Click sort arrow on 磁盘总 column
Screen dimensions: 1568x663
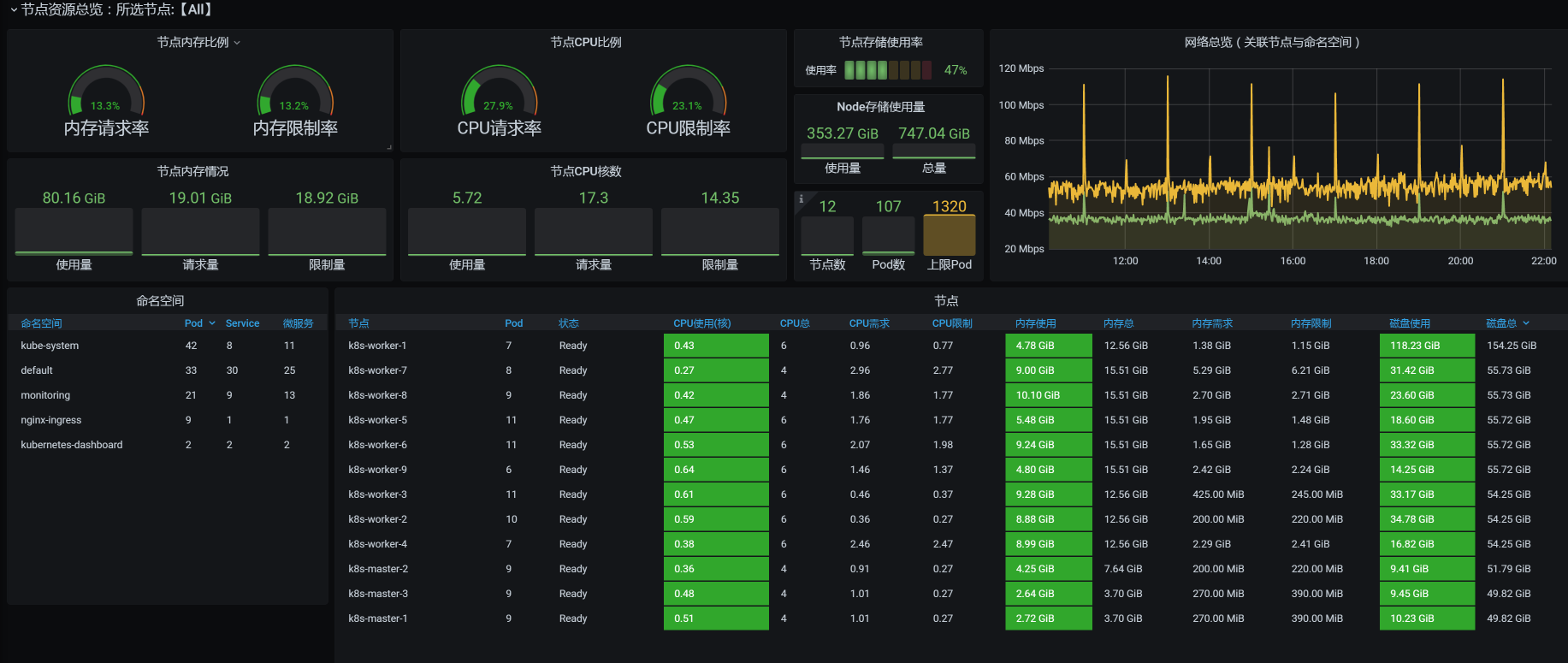click(x=1526, y=323)
